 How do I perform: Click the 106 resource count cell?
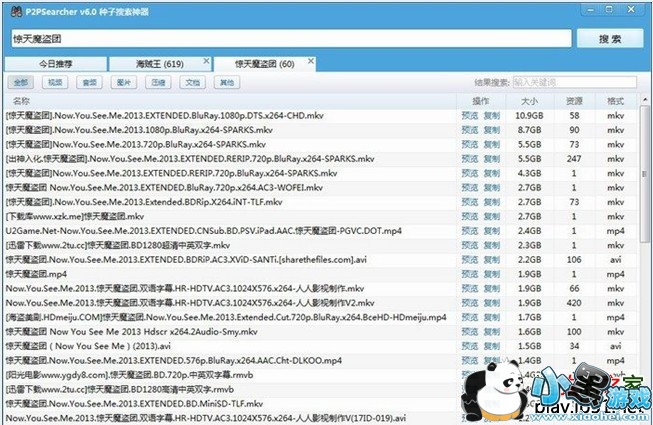[x=574, y=260]
